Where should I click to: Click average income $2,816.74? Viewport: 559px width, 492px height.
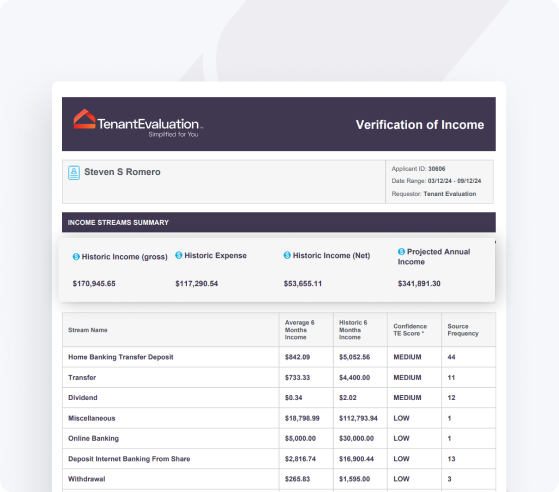300,459
